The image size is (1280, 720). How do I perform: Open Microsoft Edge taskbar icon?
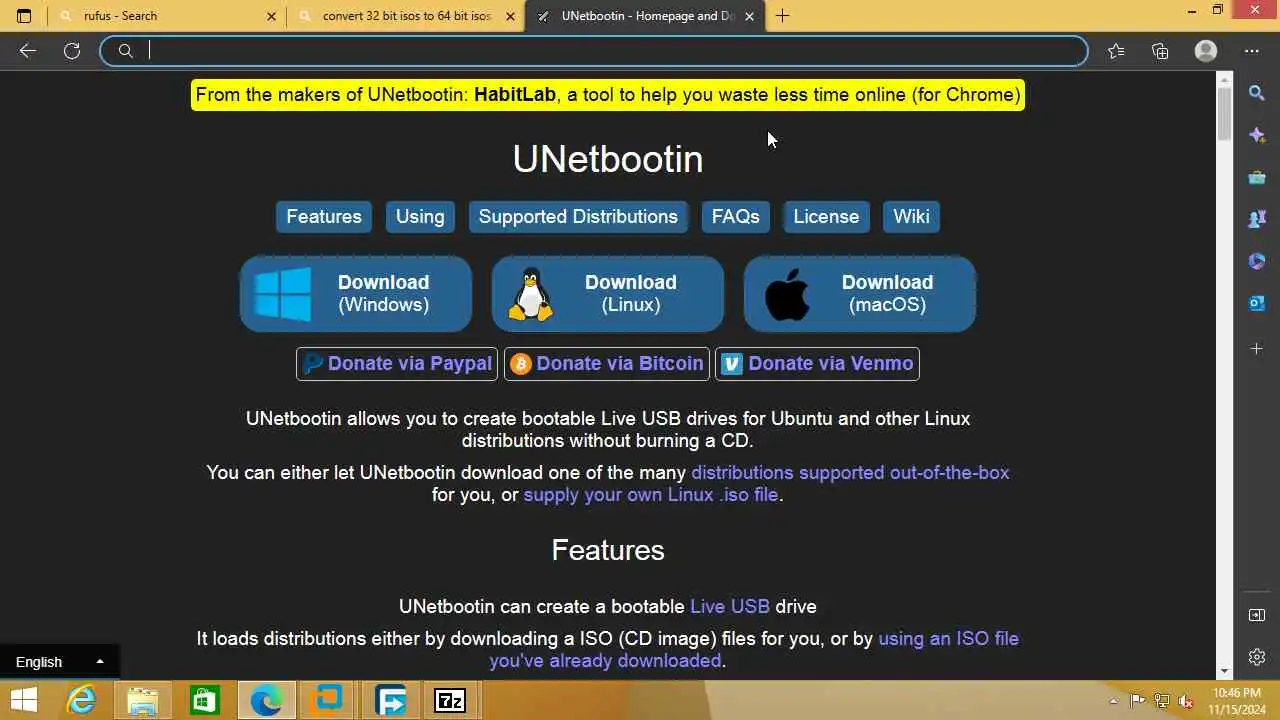[267, 700]
